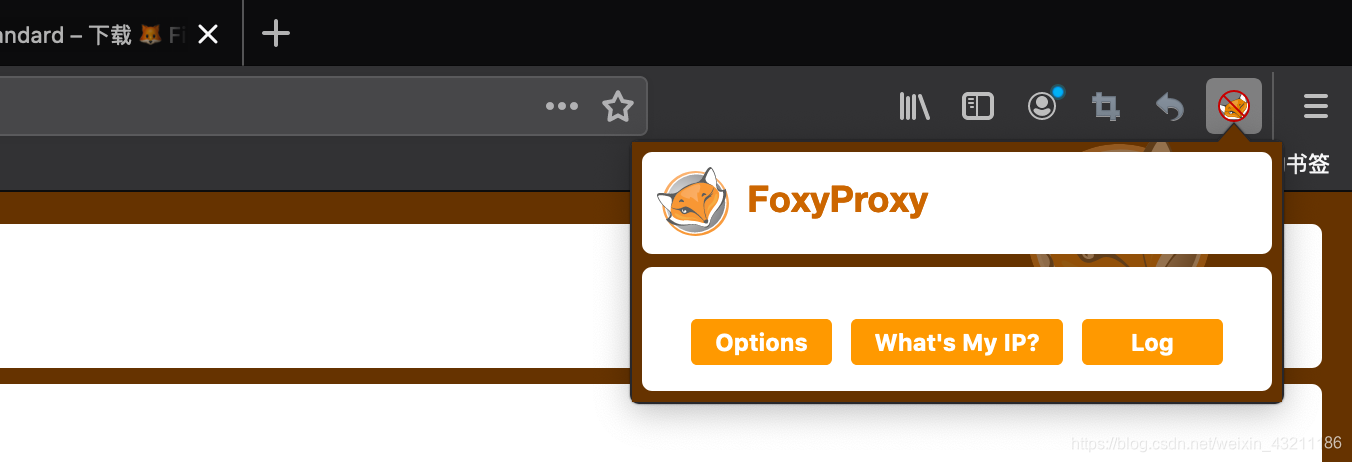Viewport: 1352px width, 462px height.
Task: Click the undo curved arrow icon
Action: (x=1170, y=106)
